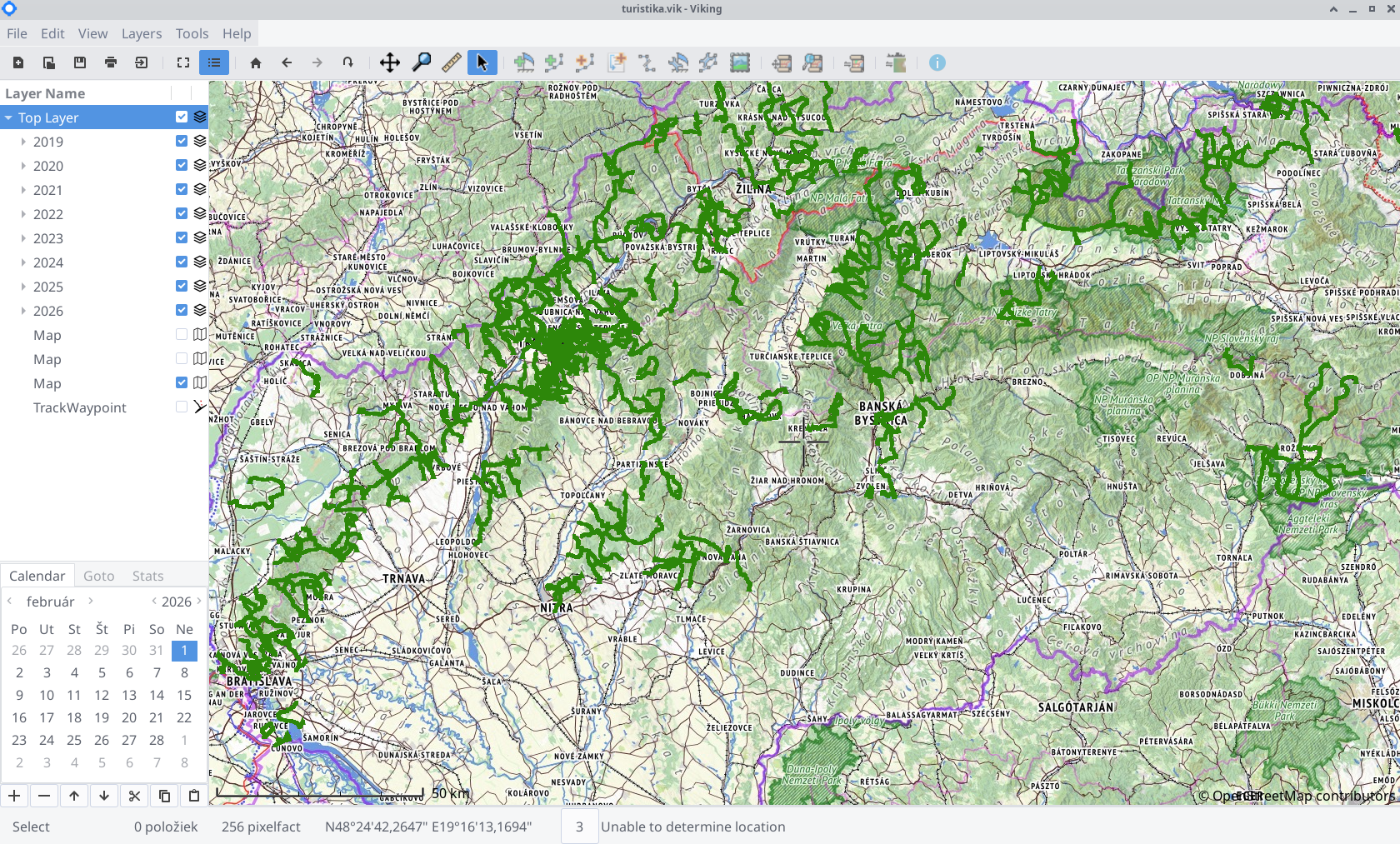Select the Pan tool in toolbar
Image resolution: width=1400 pixels, height=844 pixels.
(389, 62)
